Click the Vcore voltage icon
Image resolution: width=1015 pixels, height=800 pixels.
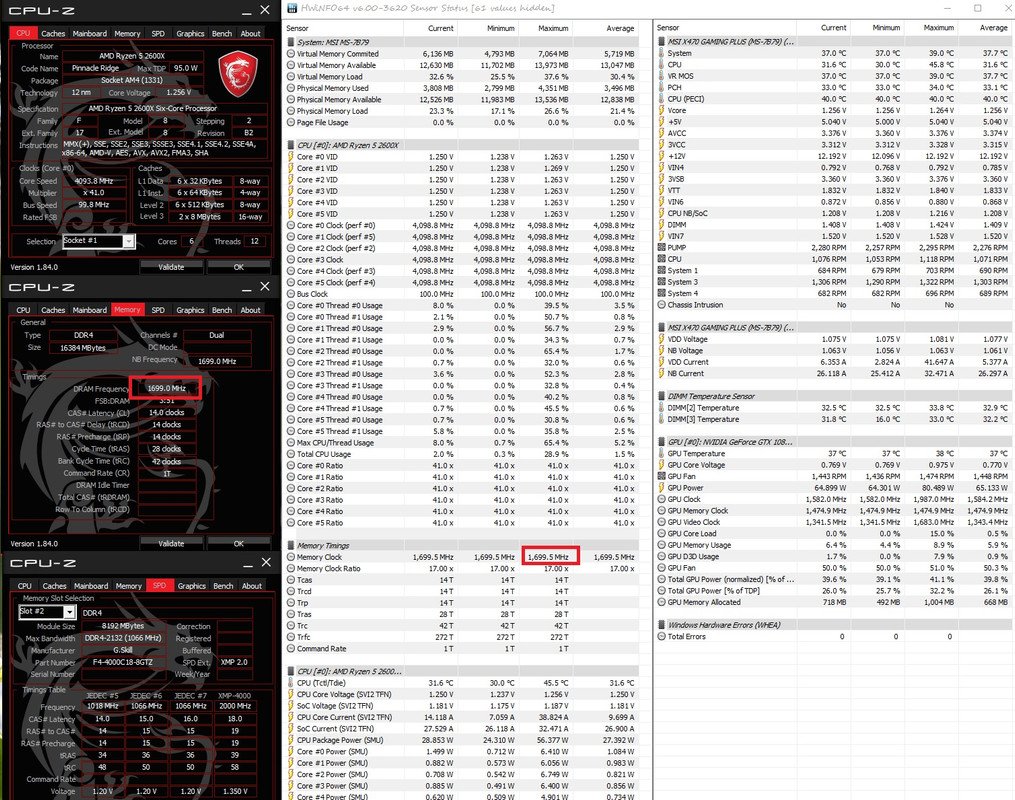pyautogui.click(x=662, y=110)
